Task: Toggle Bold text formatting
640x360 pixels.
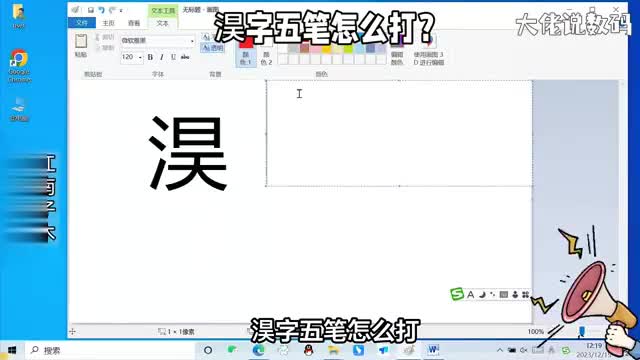Action: coord(150,57)
